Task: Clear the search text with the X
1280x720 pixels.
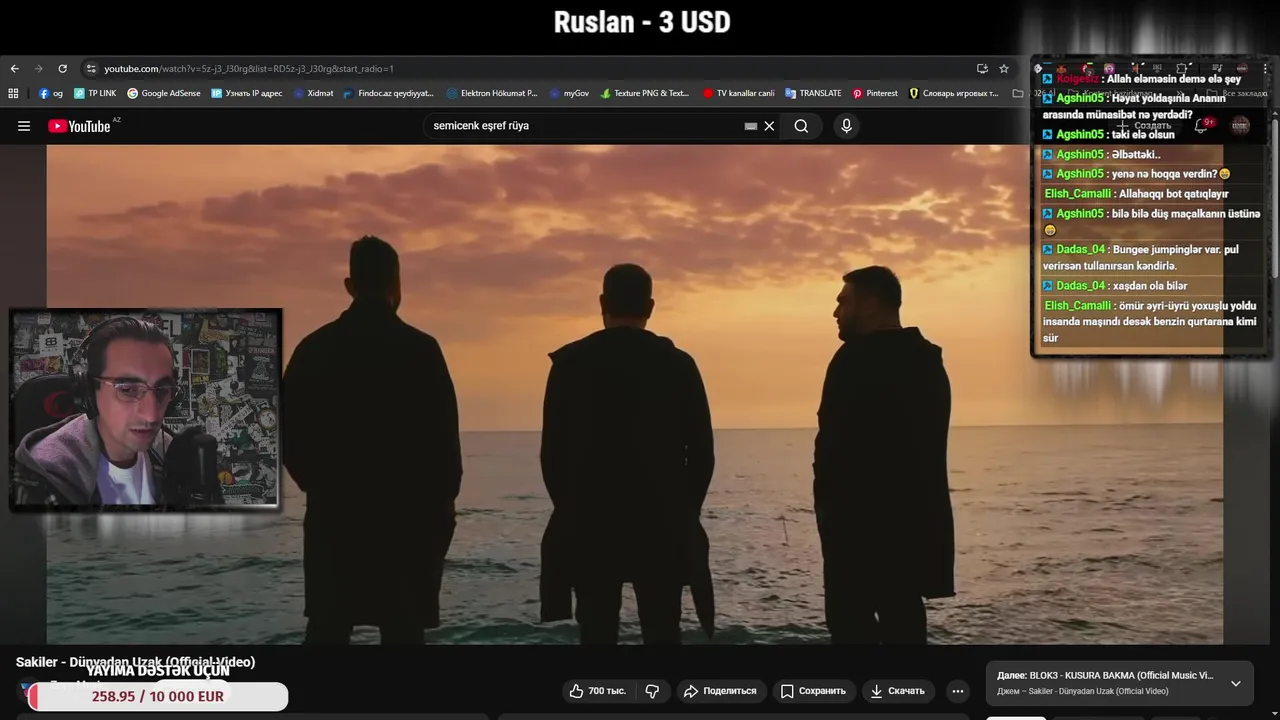Action: pyautogui.click(x=769, y=126)
